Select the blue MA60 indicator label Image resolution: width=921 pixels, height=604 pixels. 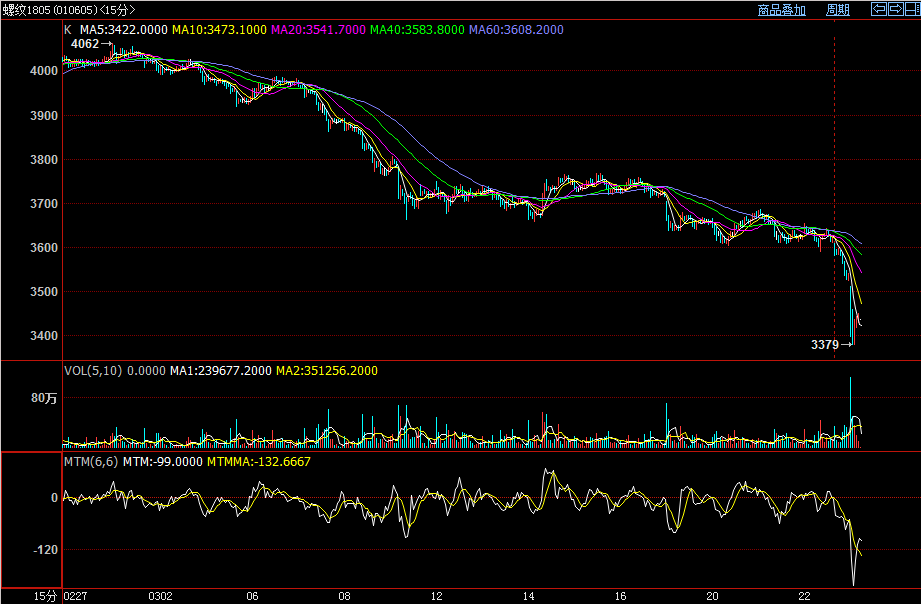516,30
